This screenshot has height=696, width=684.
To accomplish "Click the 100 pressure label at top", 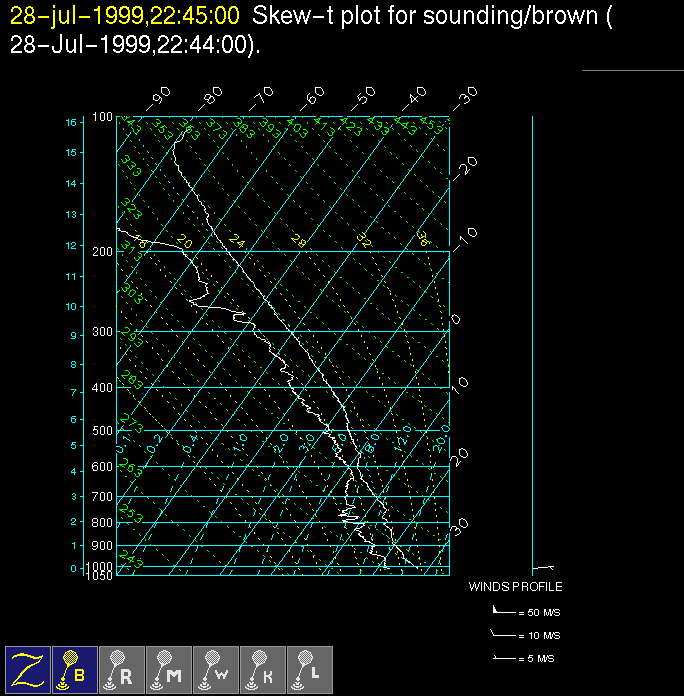I will click(x=103, y=118).
